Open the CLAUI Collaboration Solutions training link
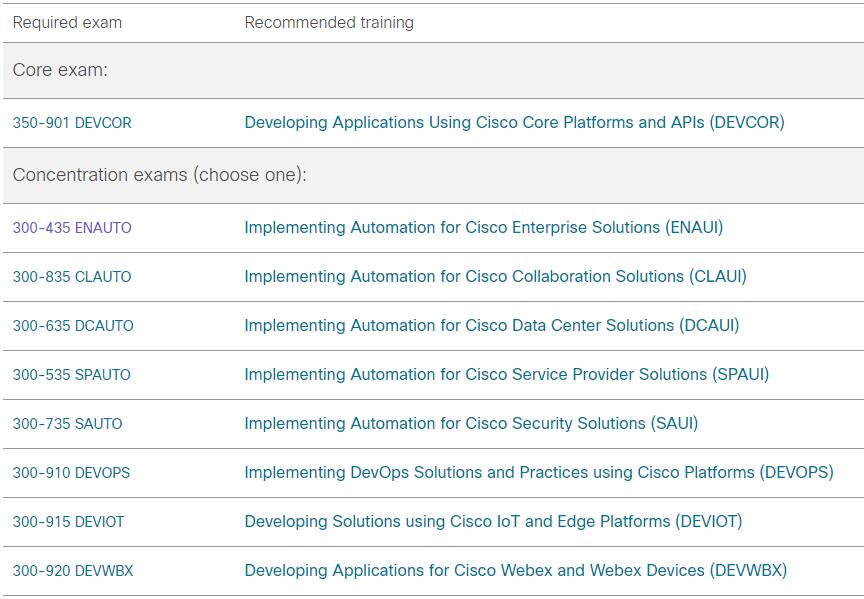 (495, 277)
